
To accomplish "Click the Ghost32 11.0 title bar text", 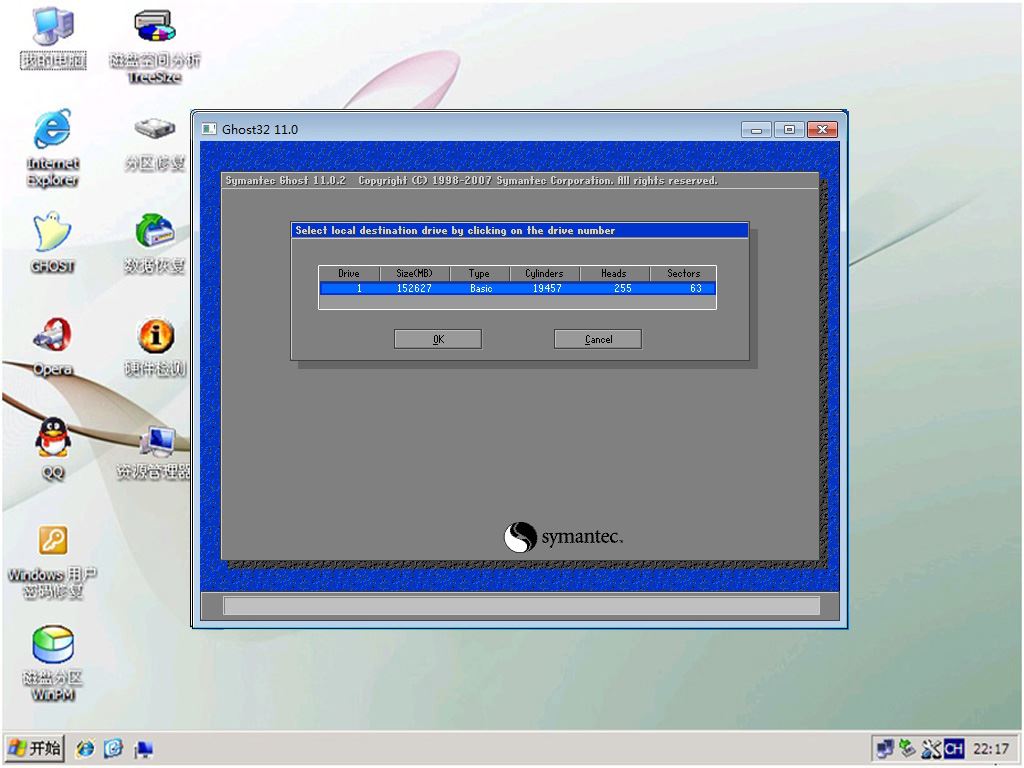I will point(260,129).
